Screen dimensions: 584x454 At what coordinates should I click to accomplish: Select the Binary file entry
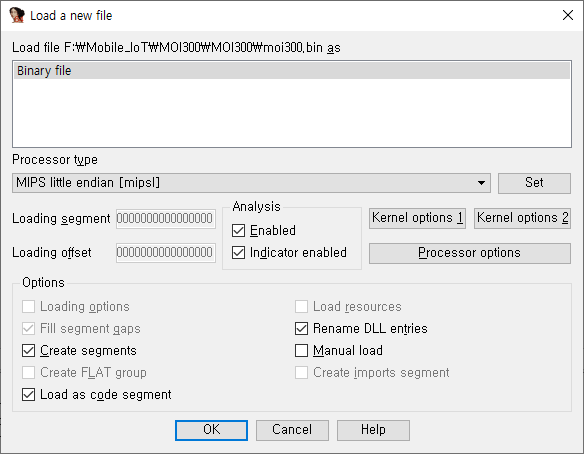tap(292, 70)
